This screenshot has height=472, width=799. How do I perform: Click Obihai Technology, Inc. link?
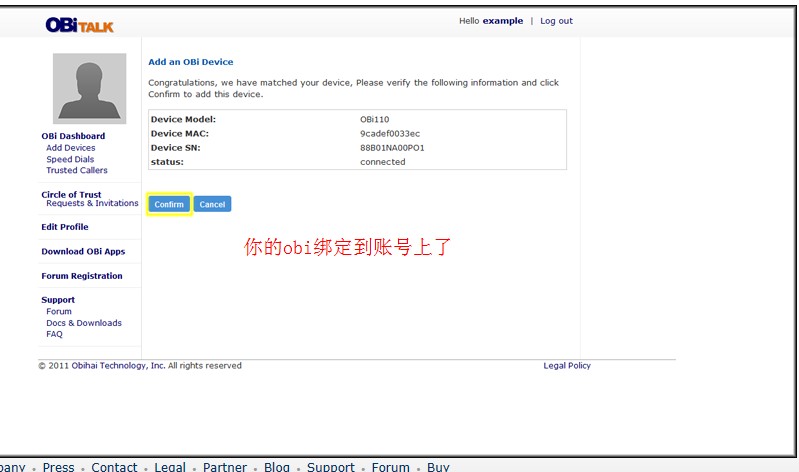118,365
